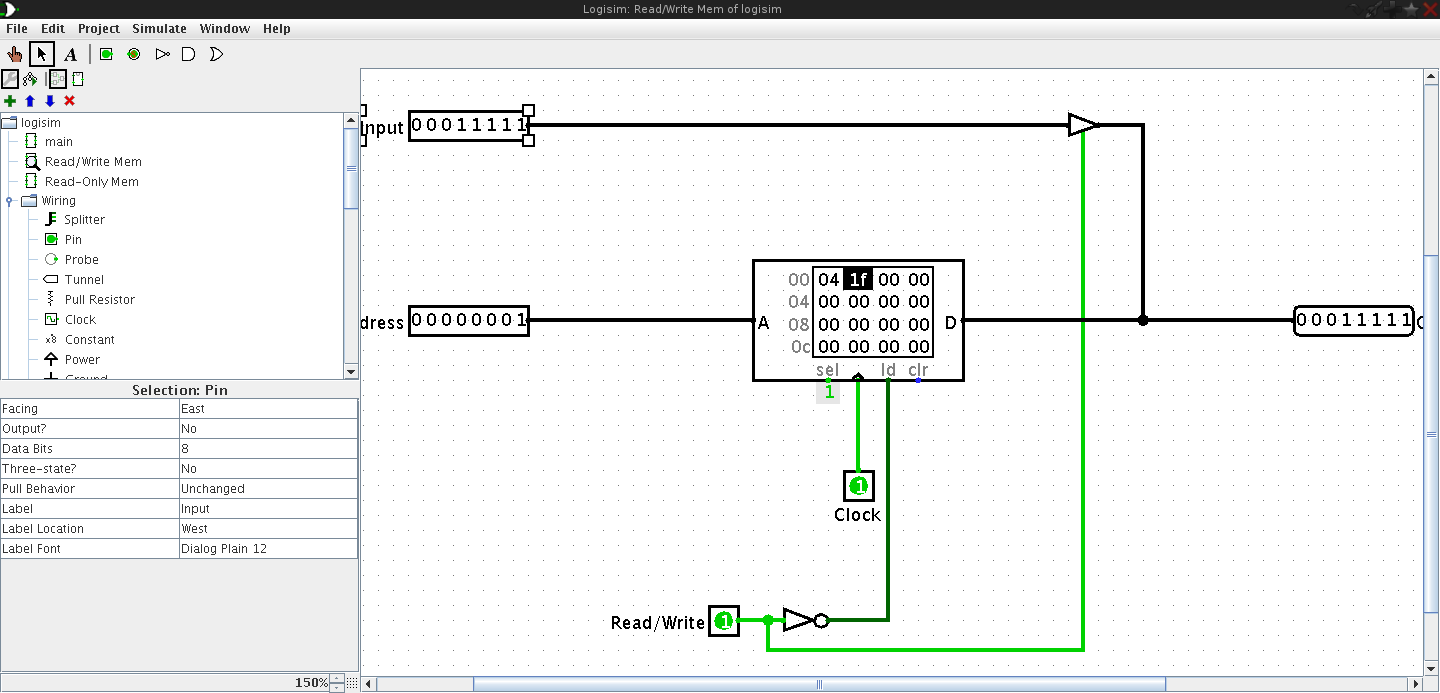The image size is (1440, 693).
Task: Open the Project menu
Action: pyautogui.click(x=99, y=29)
